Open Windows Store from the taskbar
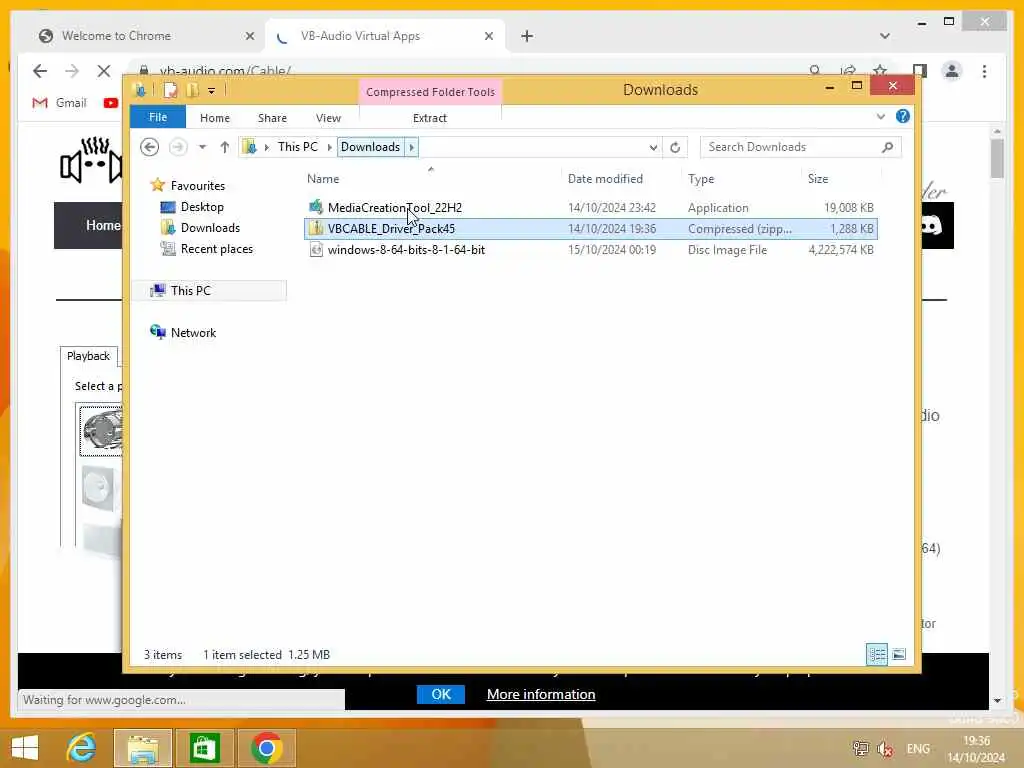 pyautogui.click(x=204, y=748)
